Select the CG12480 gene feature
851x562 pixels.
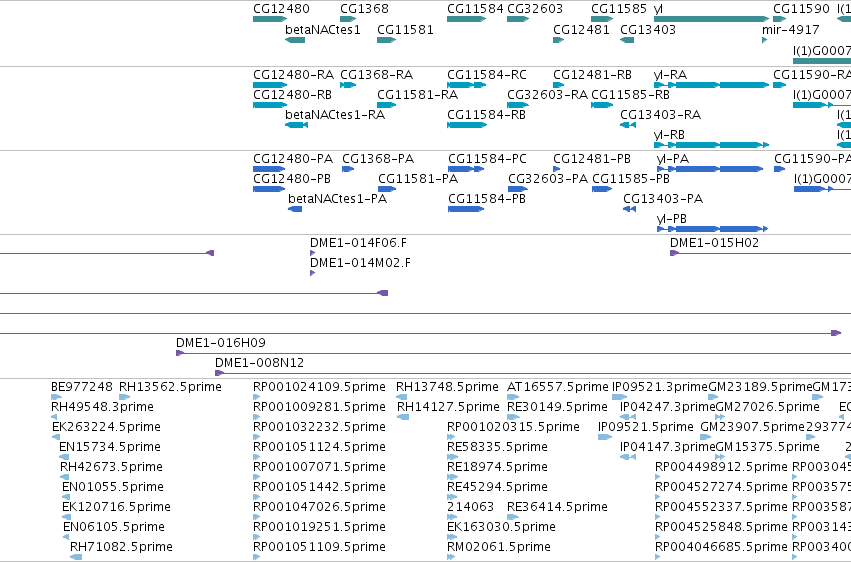point(270,19)
